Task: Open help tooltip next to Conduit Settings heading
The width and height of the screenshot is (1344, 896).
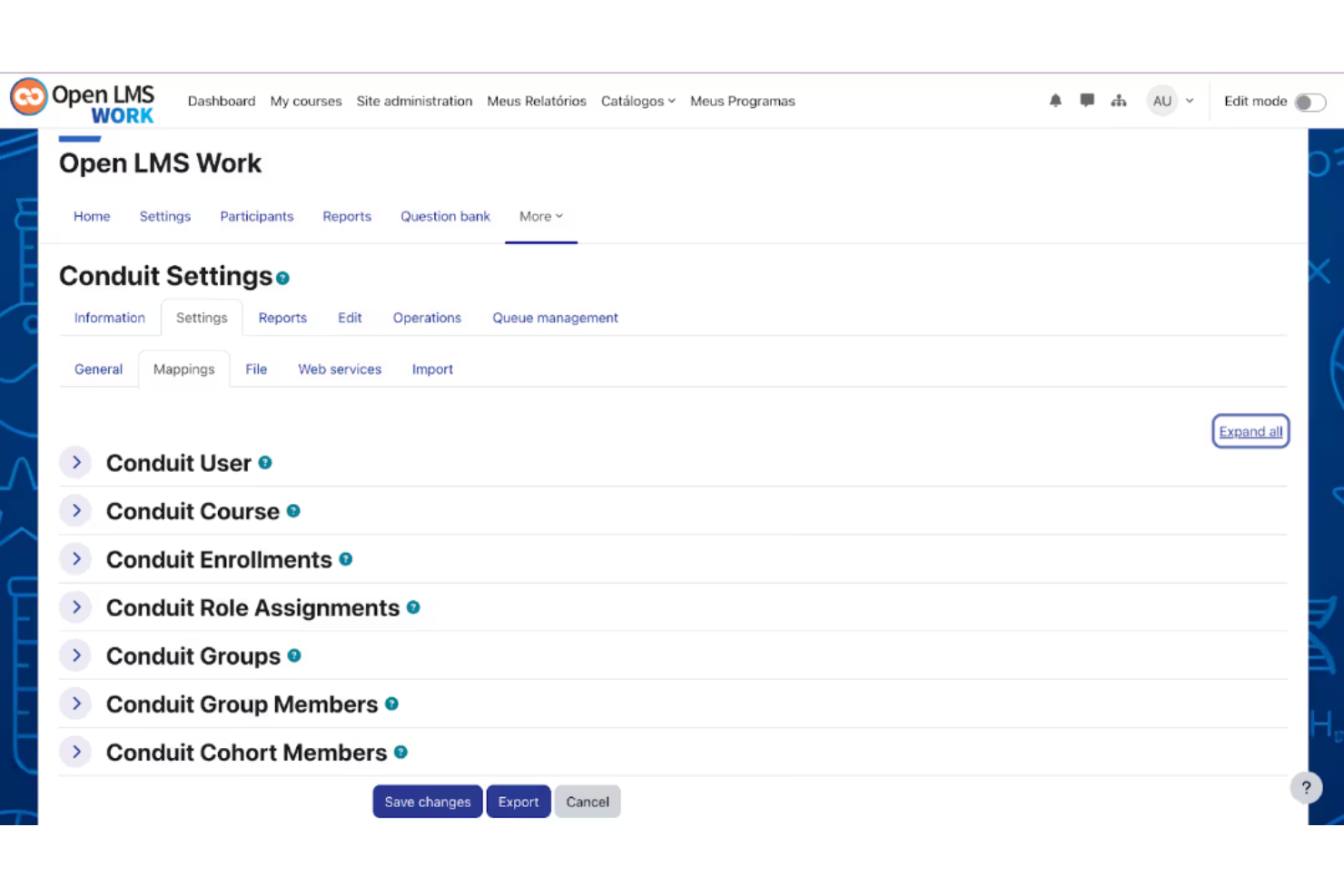Action: 282,278
